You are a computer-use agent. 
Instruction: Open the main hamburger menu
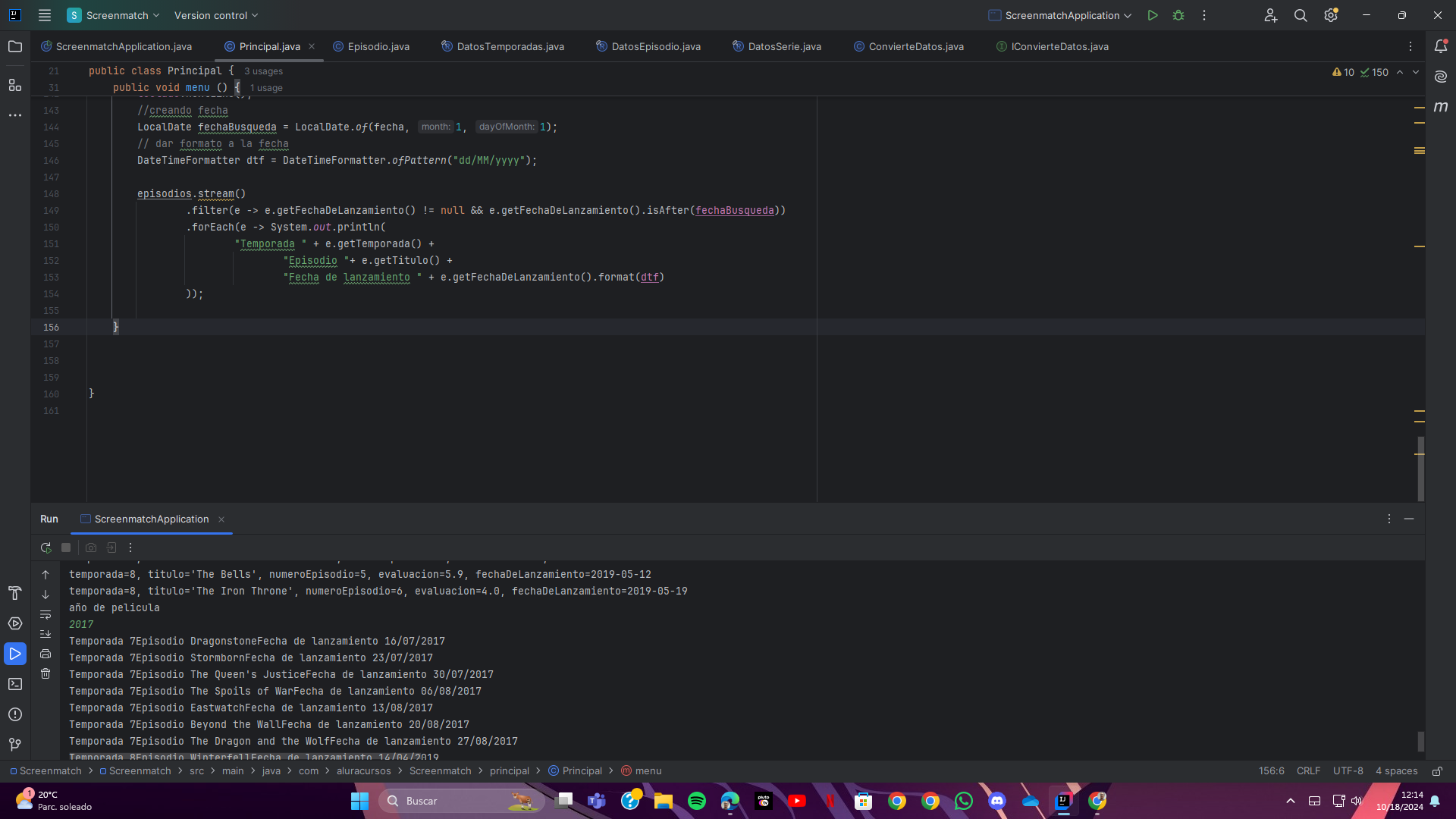45,15
